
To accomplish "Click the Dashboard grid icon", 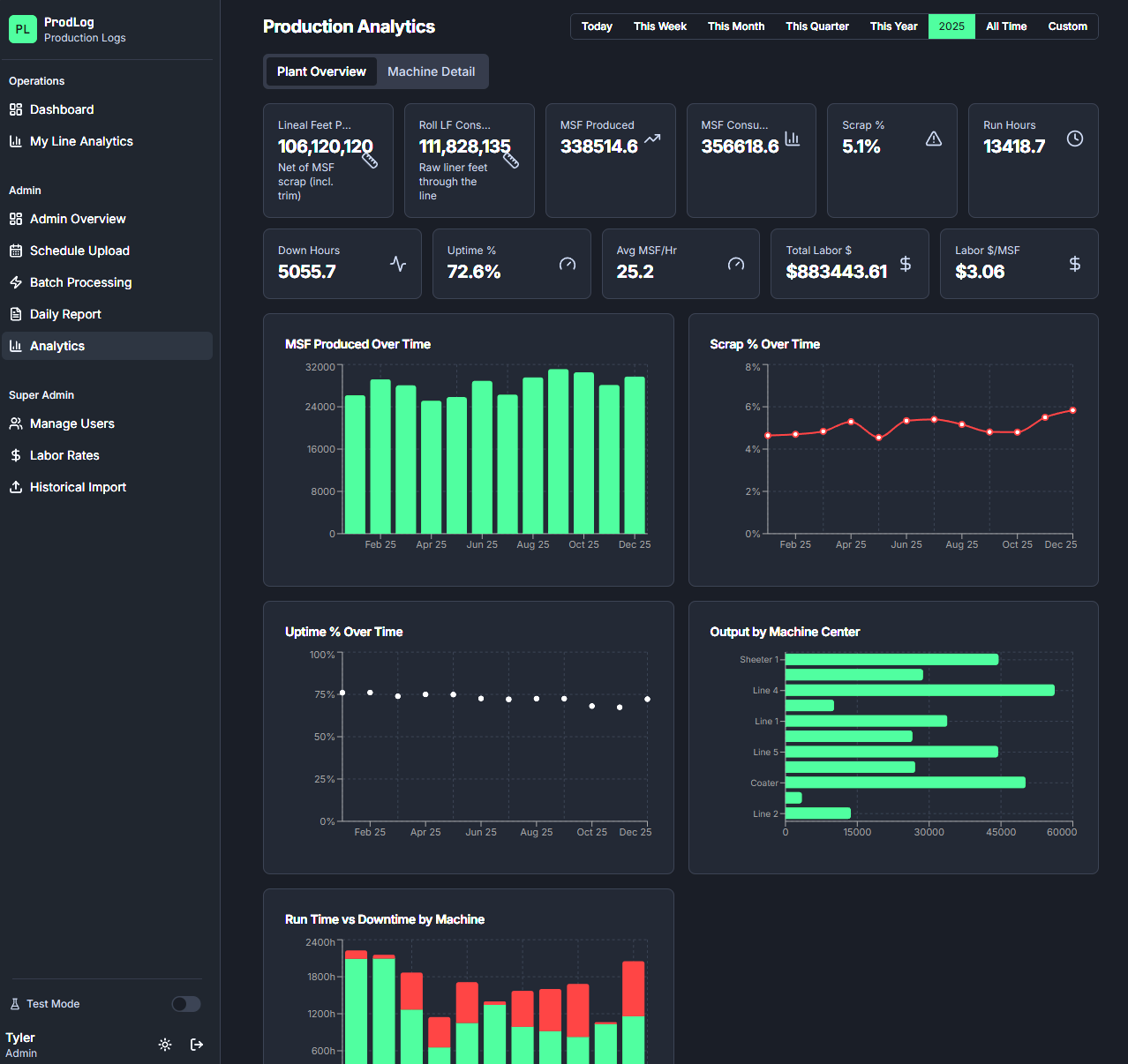I will tap(16, 109).
